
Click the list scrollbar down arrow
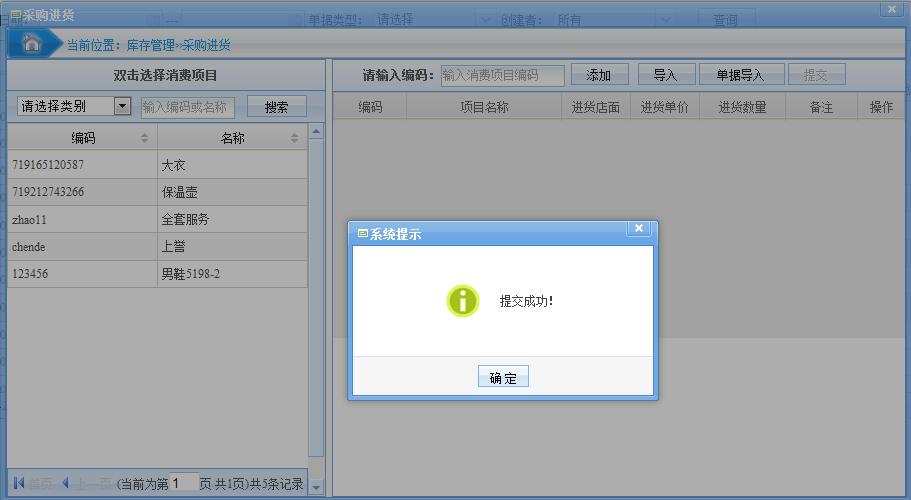point(316,487)
